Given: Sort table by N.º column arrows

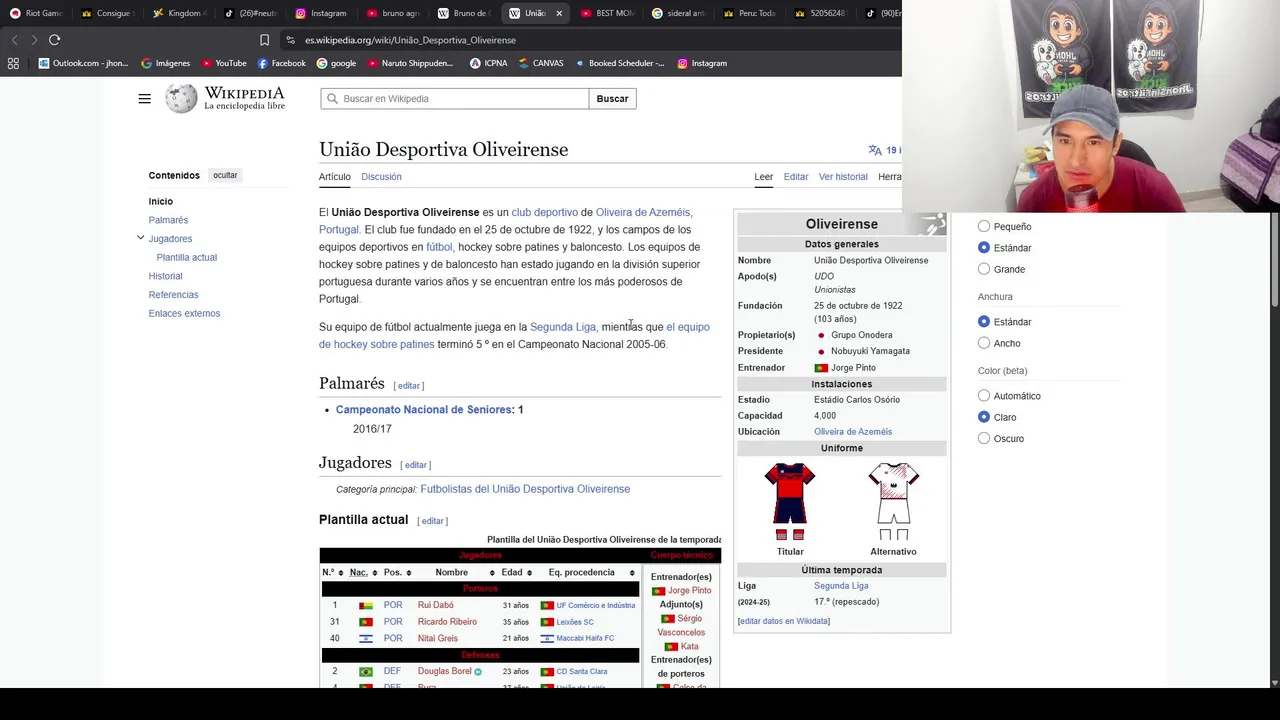Looking at the screenshot, I should pos(340,573).
